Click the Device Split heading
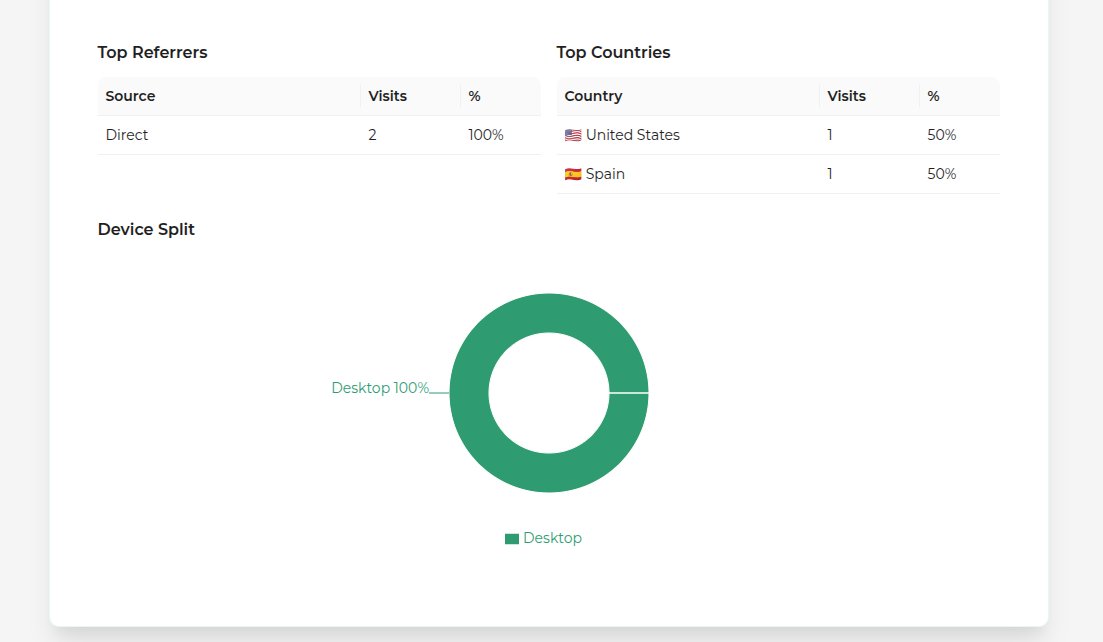The image size is (1103, 642). click(146, 229)
